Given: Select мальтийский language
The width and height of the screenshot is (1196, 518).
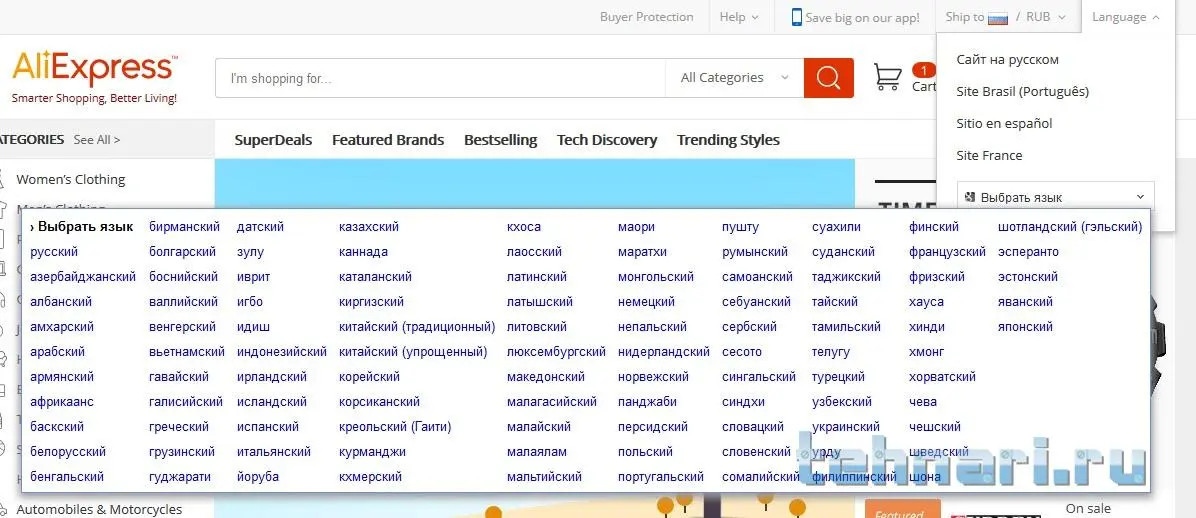Looking at the screenshot, I should point(545,477).
